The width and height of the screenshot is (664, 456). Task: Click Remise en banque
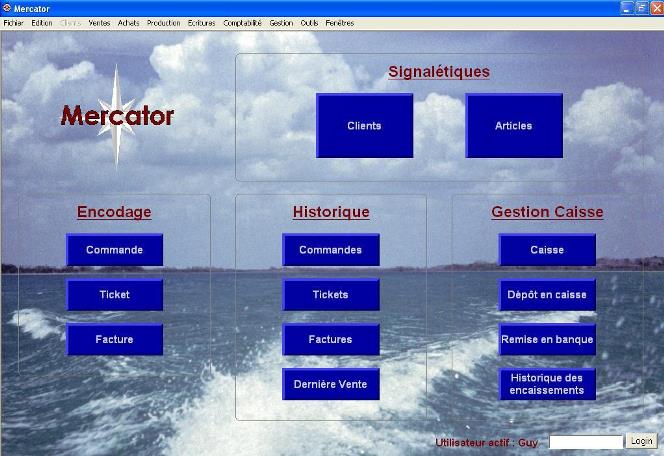point(547,340)
